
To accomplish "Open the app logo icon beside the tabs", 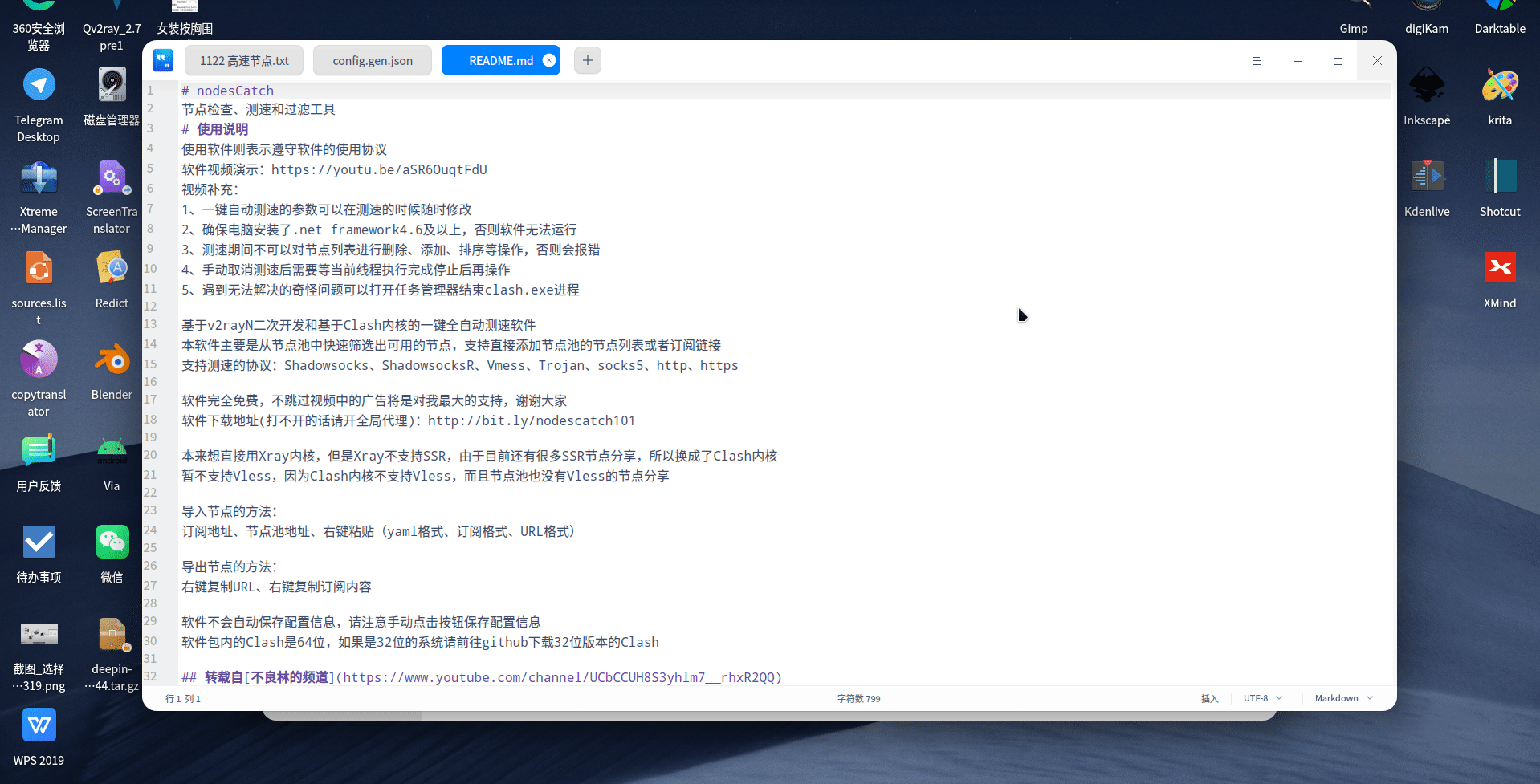I will pyautogui.click(x=163, y=59).
